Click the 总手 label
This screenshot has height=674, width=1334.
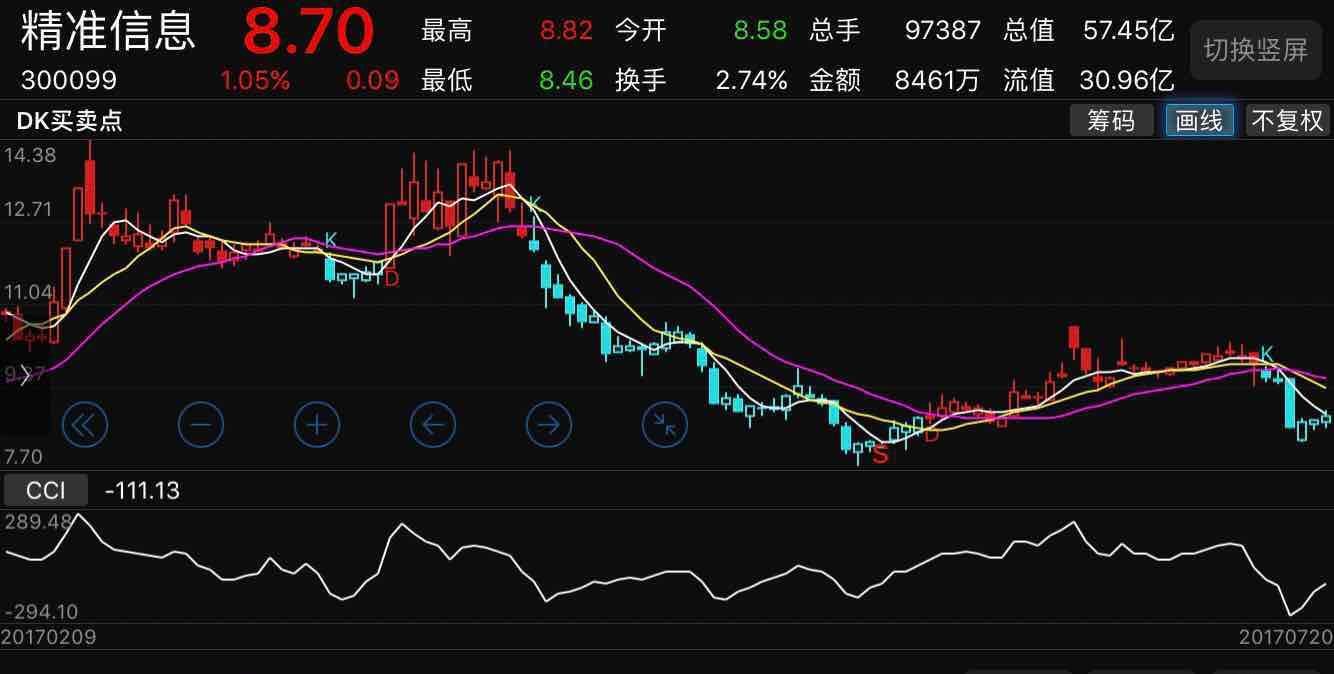[835, 30]
